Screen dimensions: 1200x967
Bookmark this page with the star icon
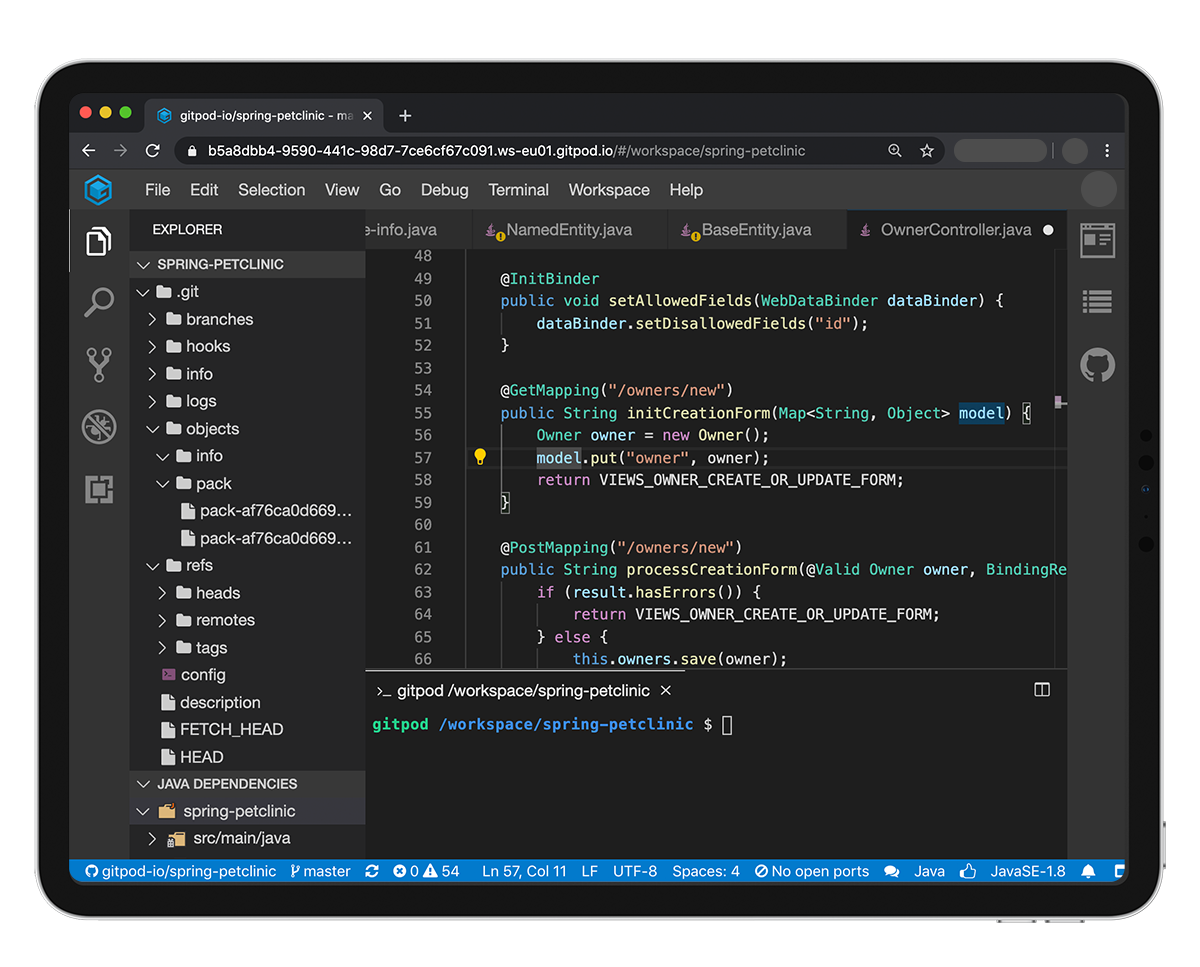point(927,151)
